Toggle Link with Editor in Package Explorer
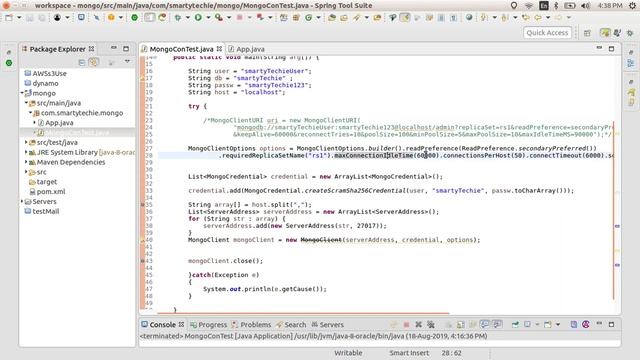640x360 pixels. [94, 62]
